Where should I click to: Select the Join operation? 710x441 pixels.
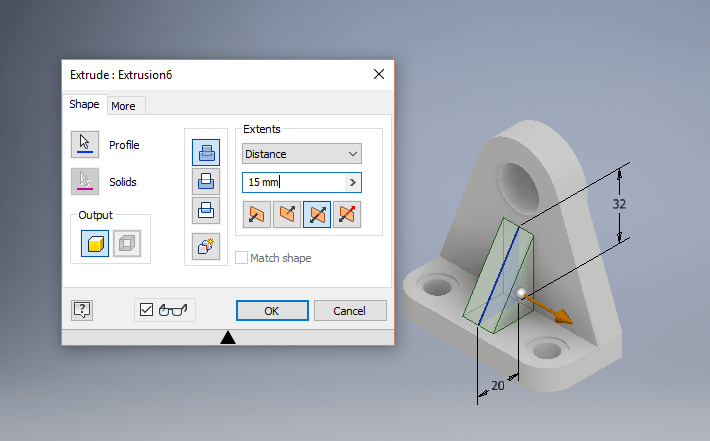206,153
